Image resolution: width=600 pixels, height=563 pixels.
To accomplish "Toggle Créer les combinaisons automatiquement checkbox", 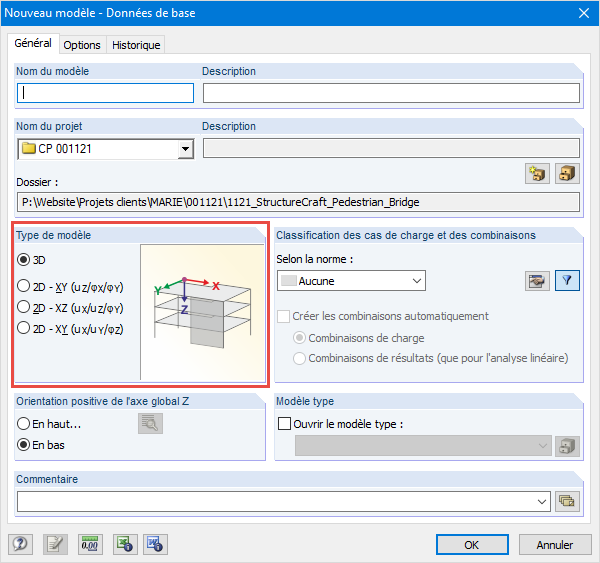I will 283,317.
